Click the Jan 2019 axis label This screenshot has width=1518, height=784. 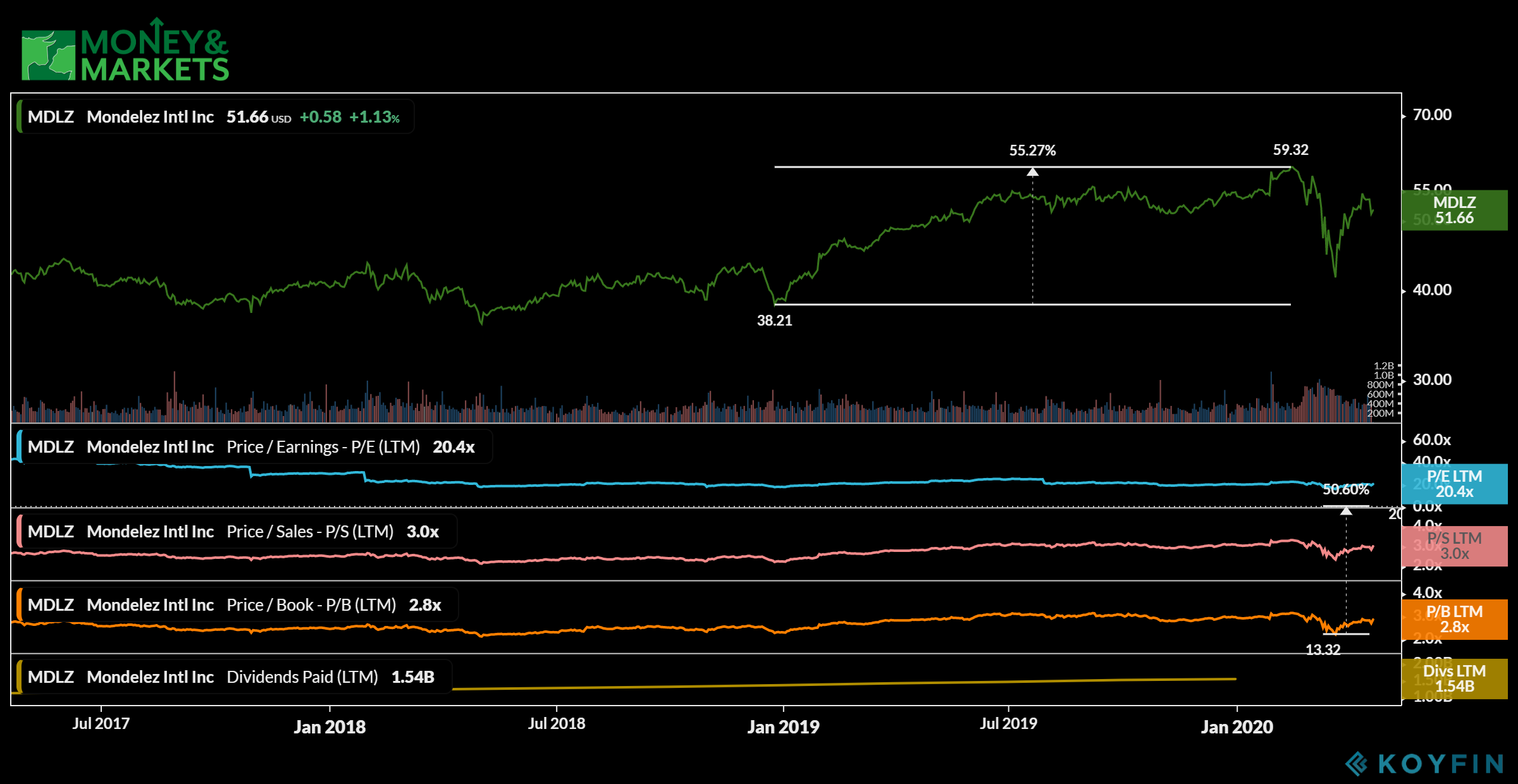[784, 726]
